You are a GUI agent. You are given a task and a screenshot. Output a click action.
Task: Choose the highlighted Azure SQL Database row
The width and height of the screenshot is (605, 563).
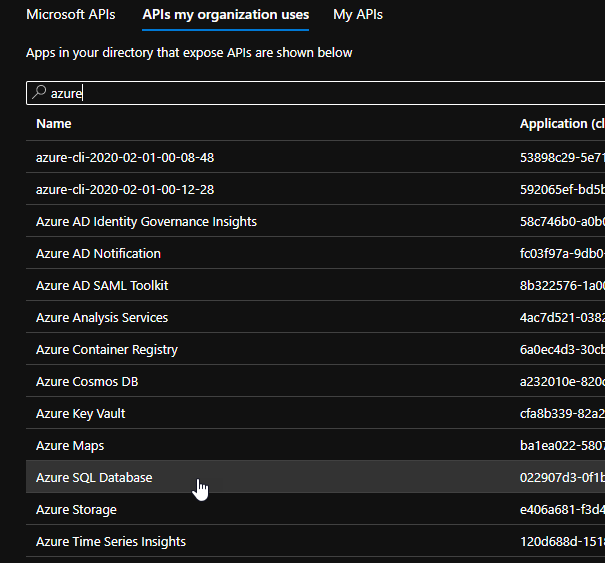coord(316,477)
